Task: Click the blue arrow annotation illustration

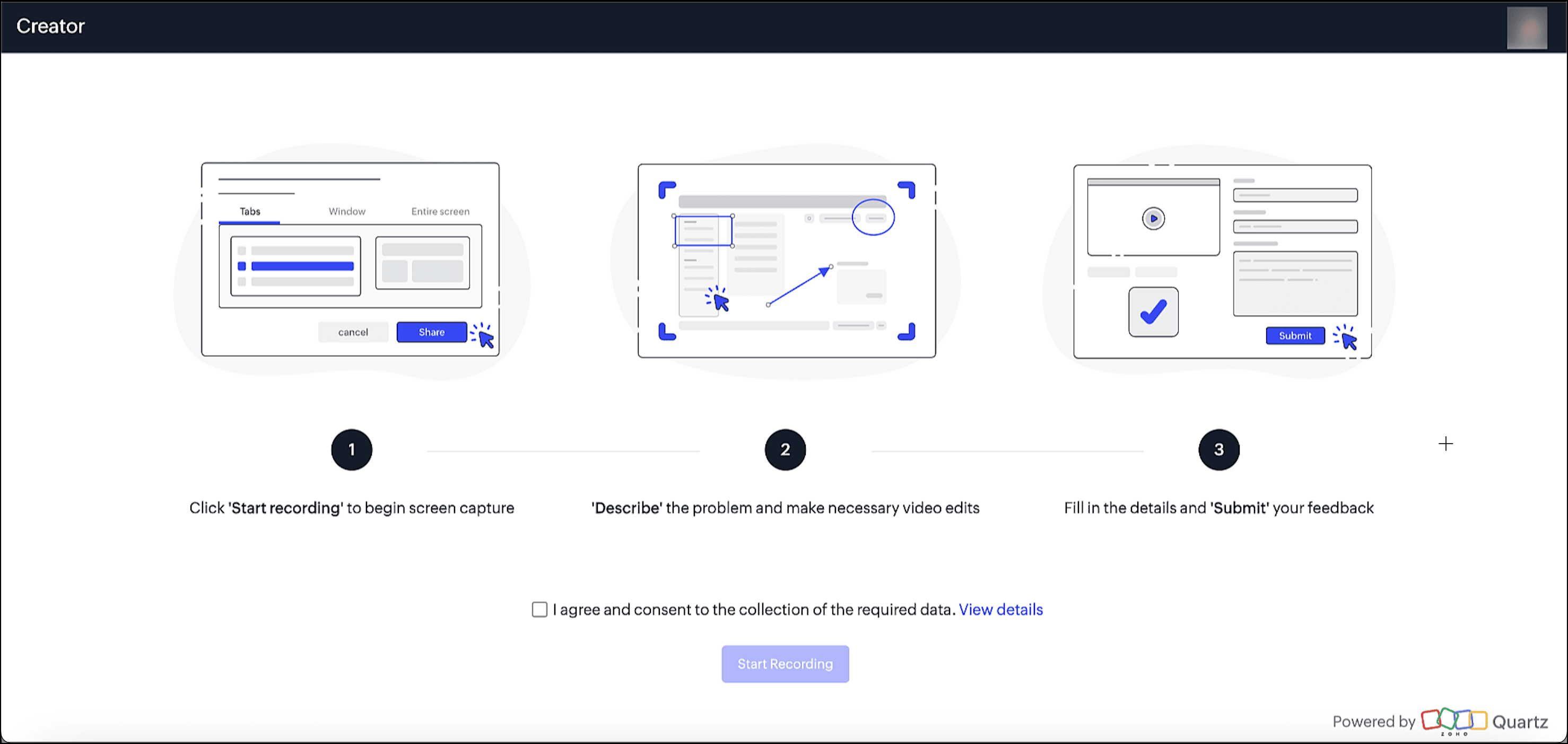Action: coord(799,286)
